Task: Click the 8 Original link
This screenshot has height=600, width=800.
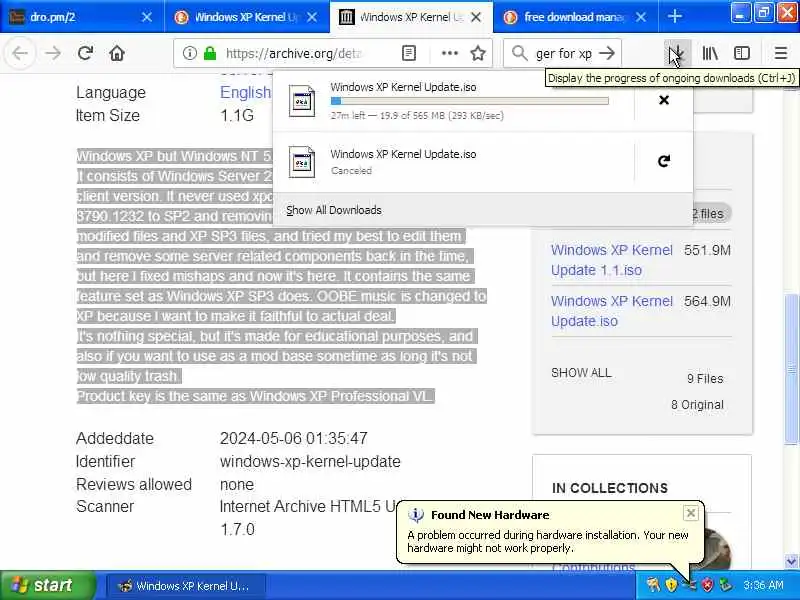Action: 697,405
